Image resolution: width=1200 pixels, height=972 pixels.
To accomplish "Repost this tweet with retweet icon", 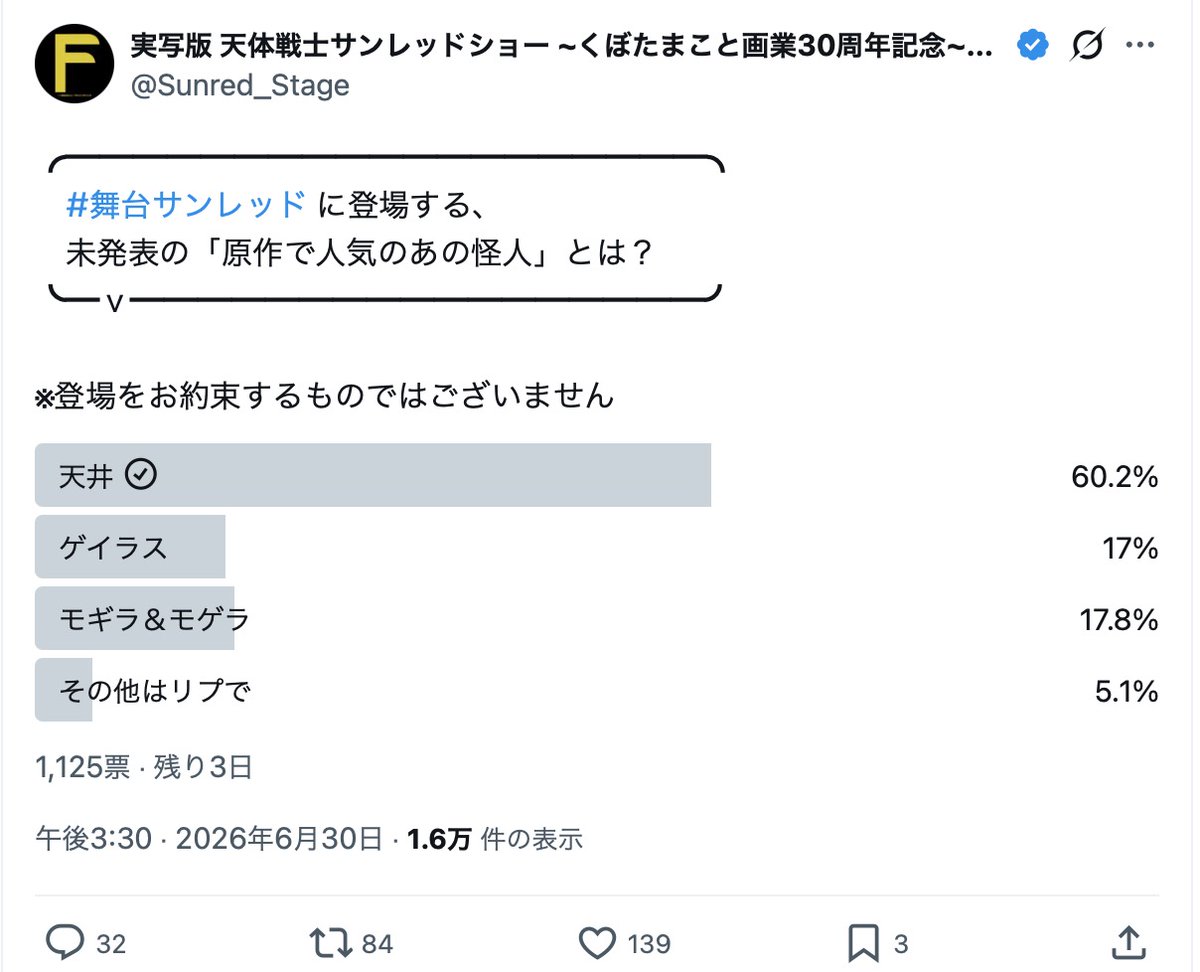I will (331, 942).
